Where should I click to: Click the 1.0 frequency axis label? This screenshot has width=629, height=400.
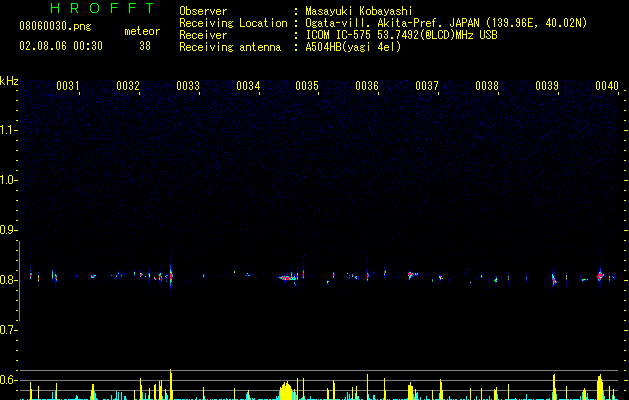click(x=8, y=180)
